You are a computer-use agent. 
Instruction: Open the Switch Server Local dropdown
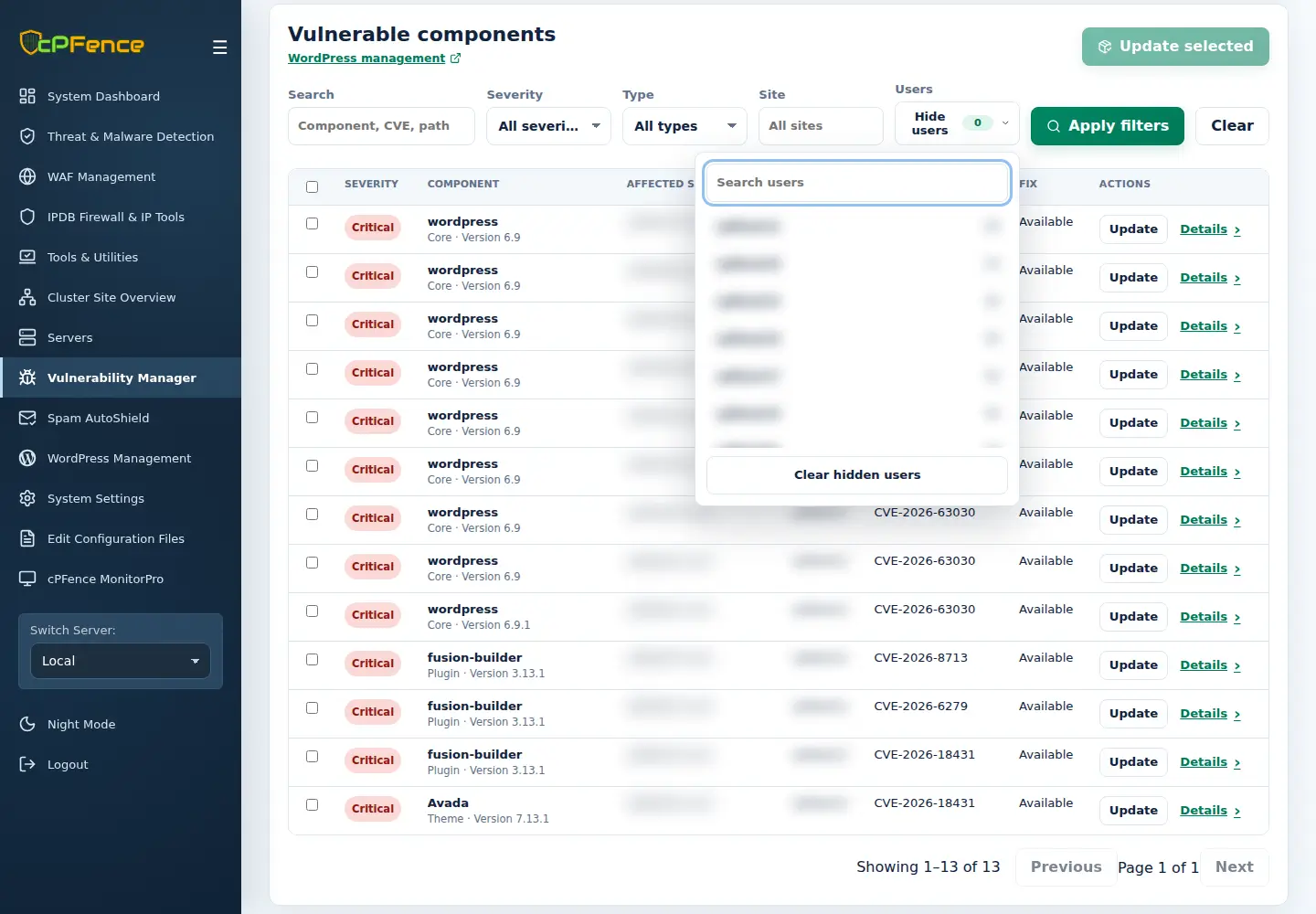click(121, 661)
